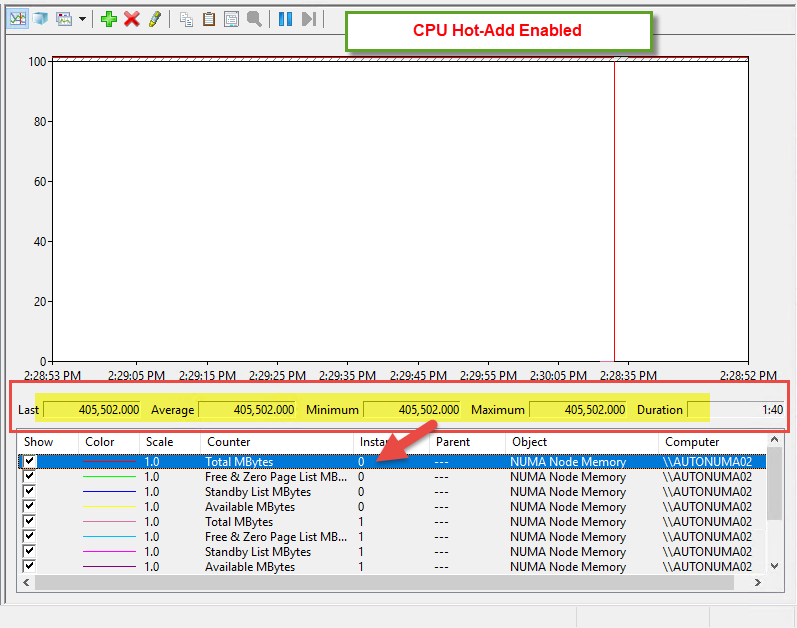Image resolution: width=797 pixels, height=628 pixels.
Task: Click the Computer column header
Action: (x=692, y=441)
